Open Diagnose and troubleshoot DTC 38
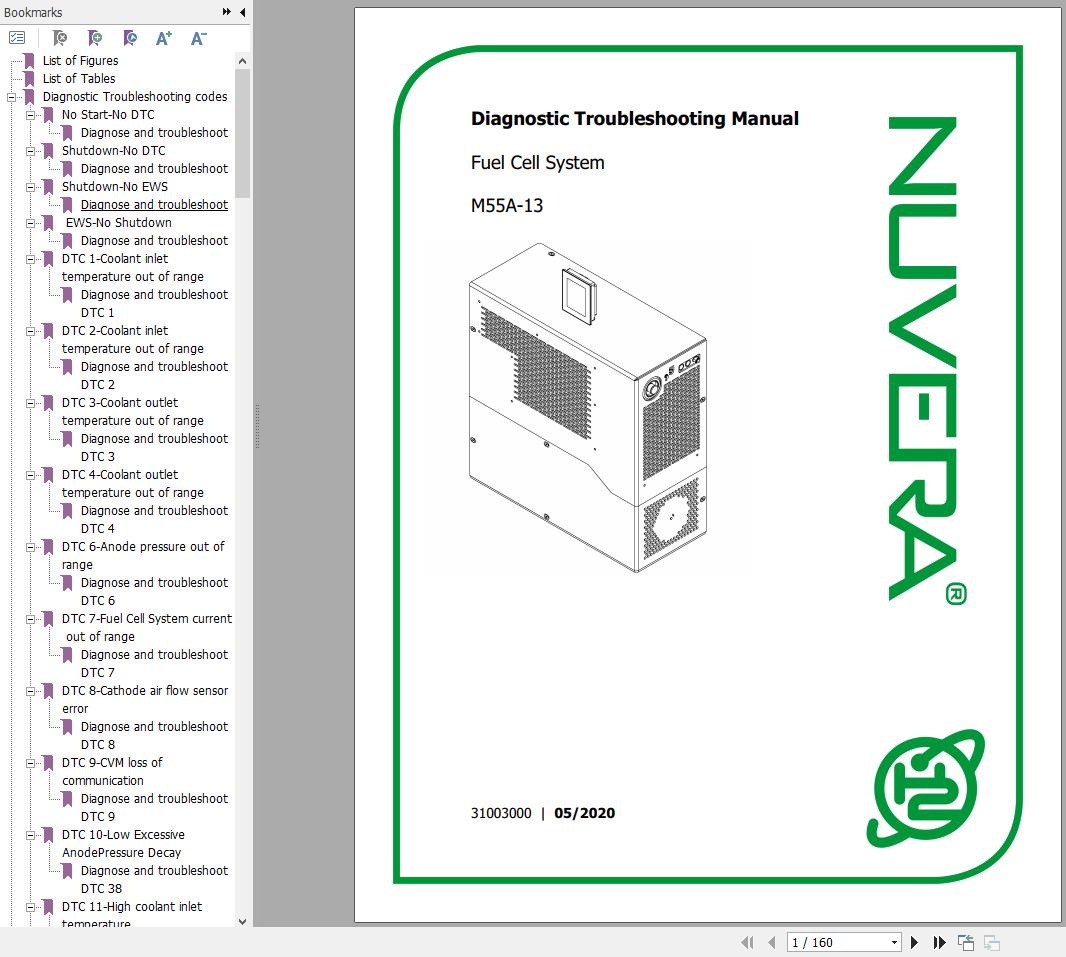Viewport: 1066px width, 957px height. (x=154, y=880)
